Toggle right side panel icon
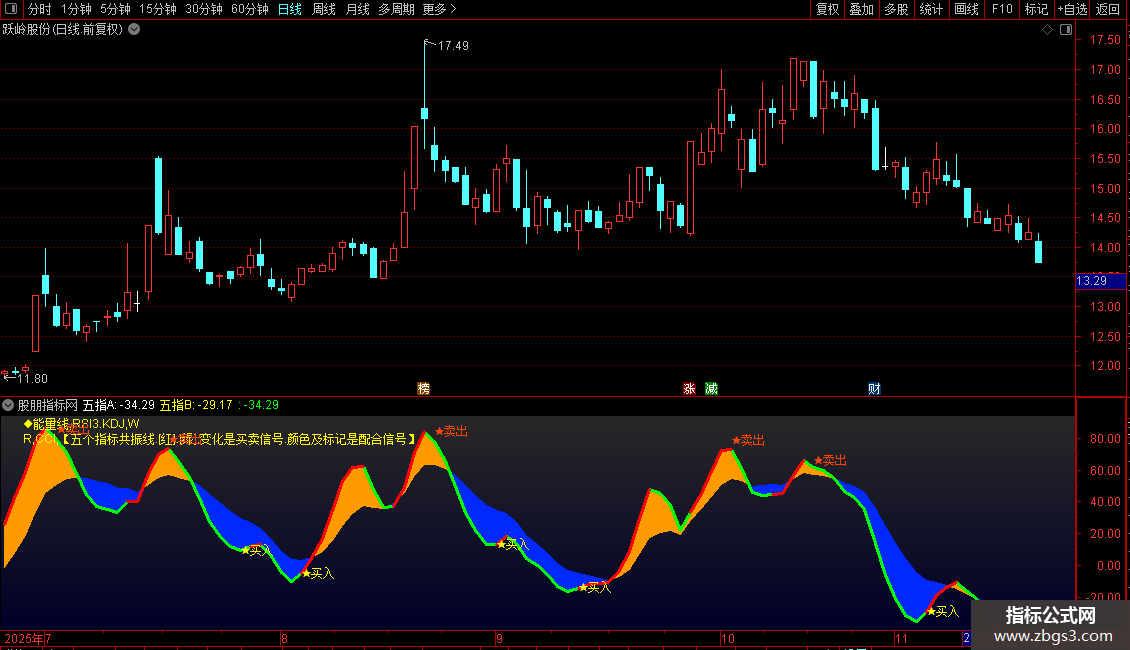1130x650 pixels. pyautogui.click(x=1066, y=30)
